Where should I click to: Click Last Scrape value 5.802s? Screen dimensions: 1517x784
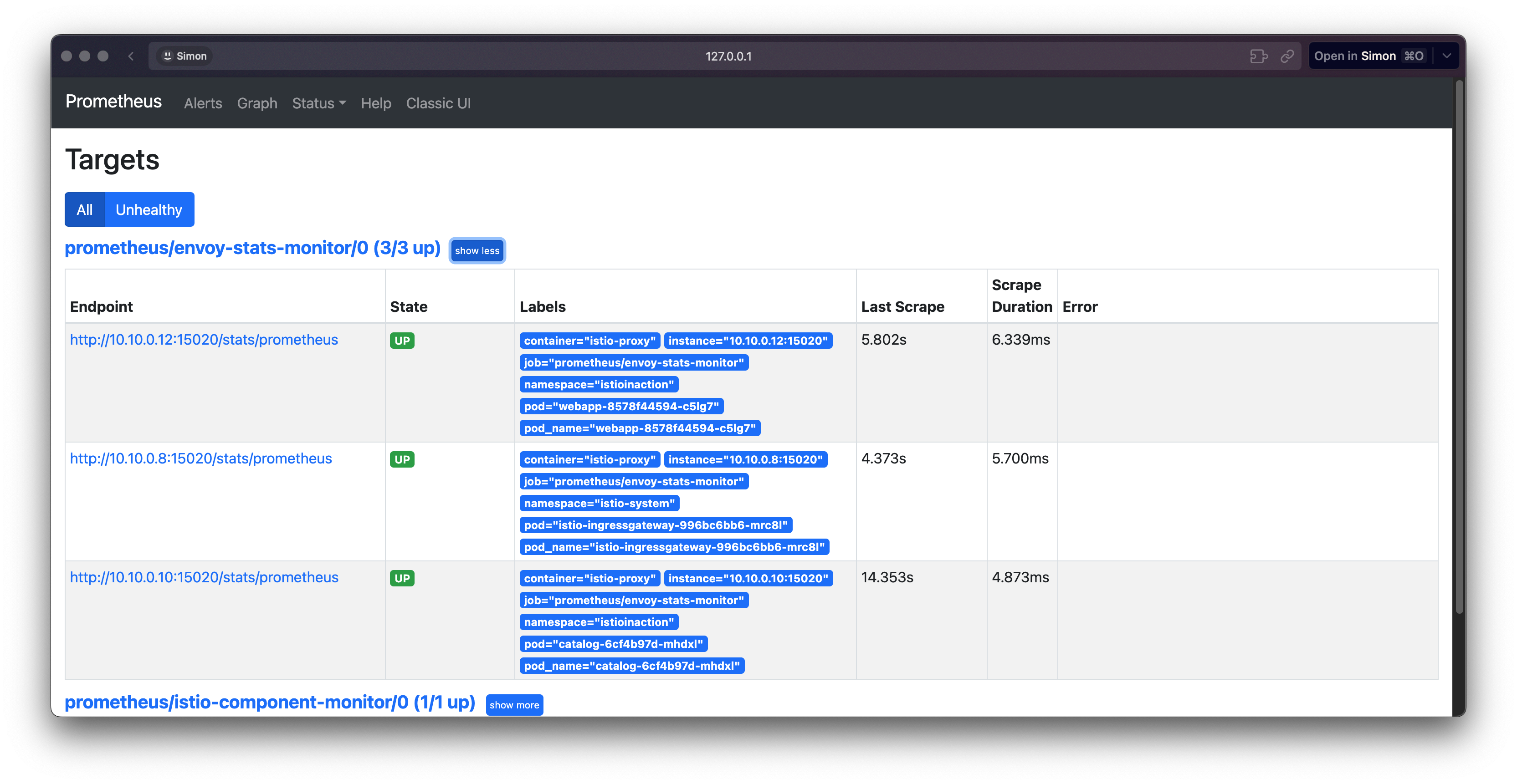[883, 340]
